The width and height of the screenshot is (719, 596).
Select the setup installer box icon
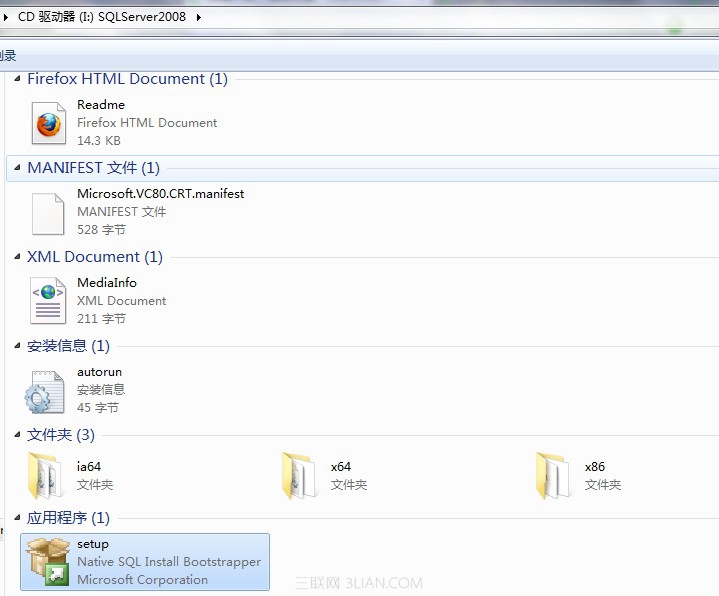click(47, 562)
